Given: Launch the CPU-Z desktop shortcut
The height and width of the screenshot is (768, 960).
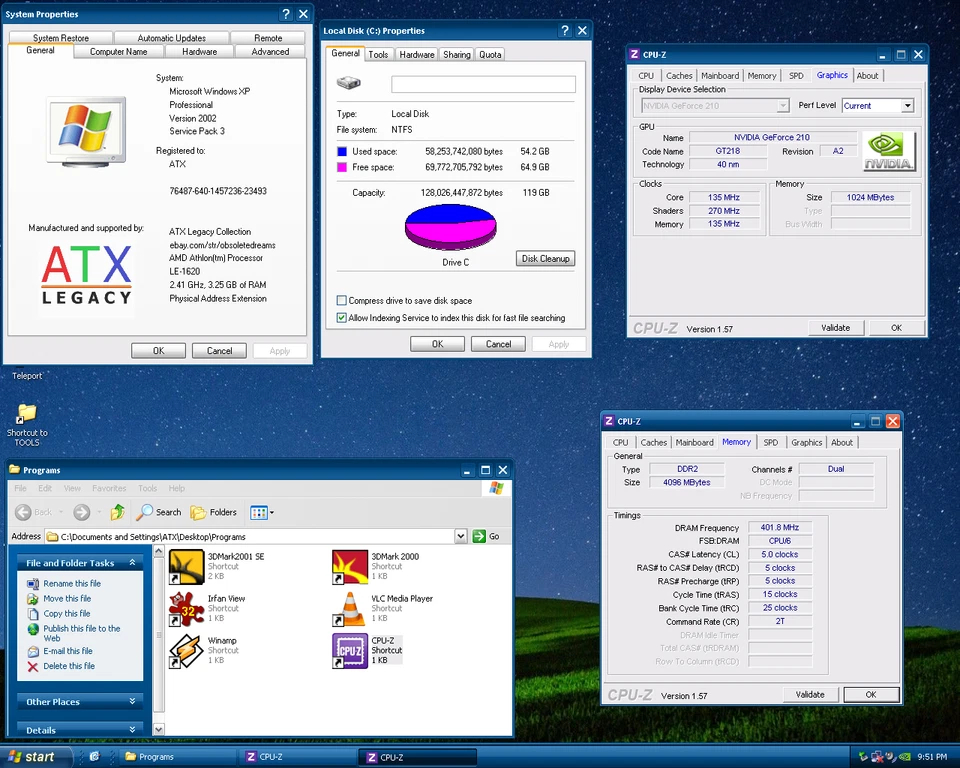Looking at the screenshot, I should pyautogui.click(x=350, y=649).
